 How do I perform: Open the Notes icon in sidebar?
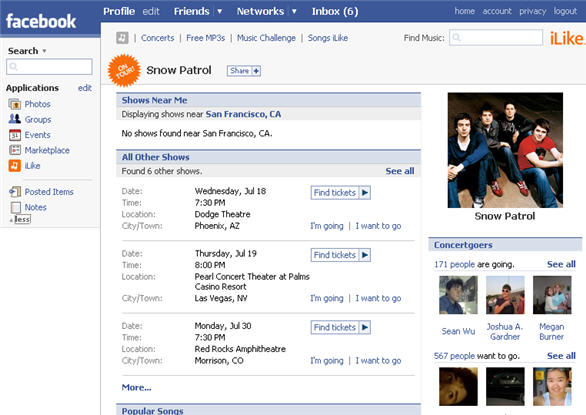click(x=16, y=207)
